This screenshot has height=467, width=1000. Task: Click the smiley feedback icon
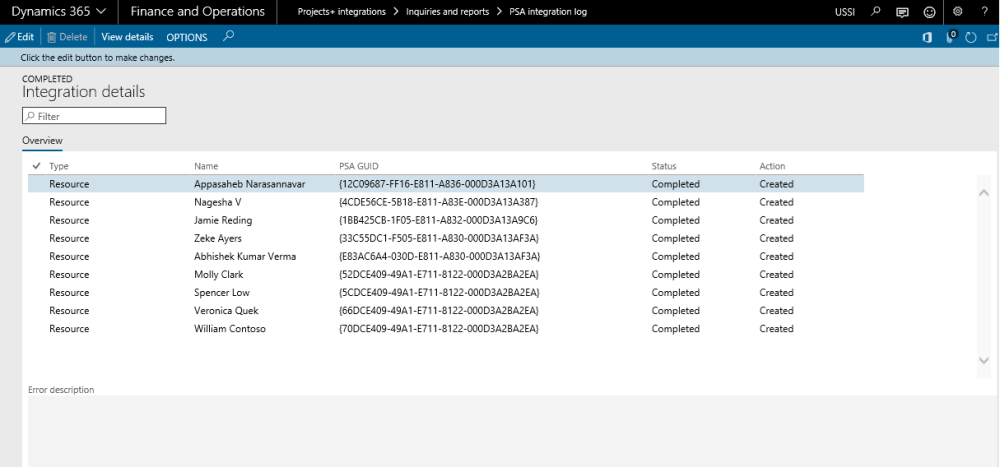928,12
